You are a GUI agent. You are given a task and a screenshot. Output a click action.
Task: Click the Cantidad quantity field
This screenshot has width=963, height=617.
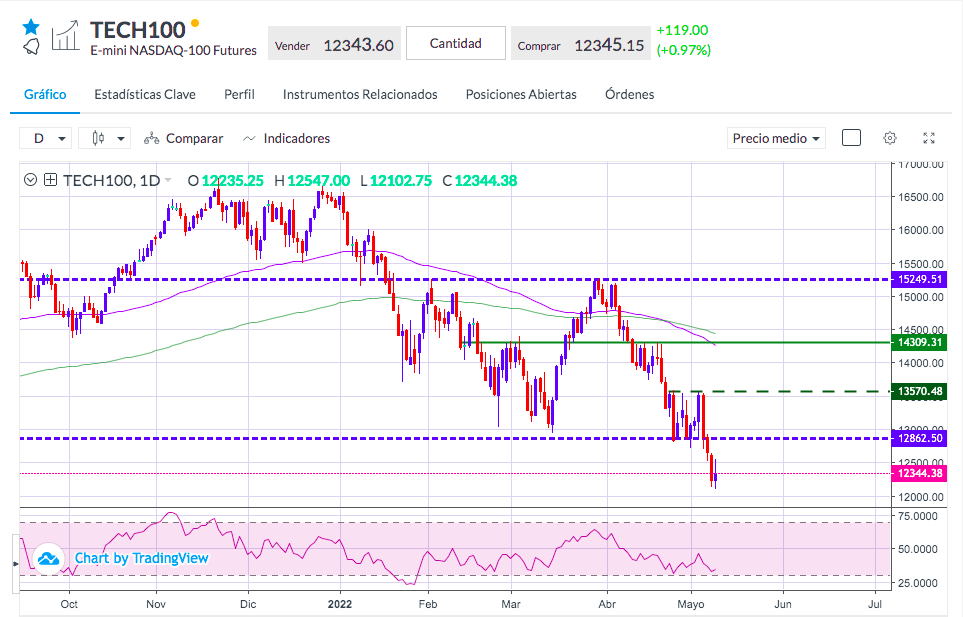click(456, 43)
